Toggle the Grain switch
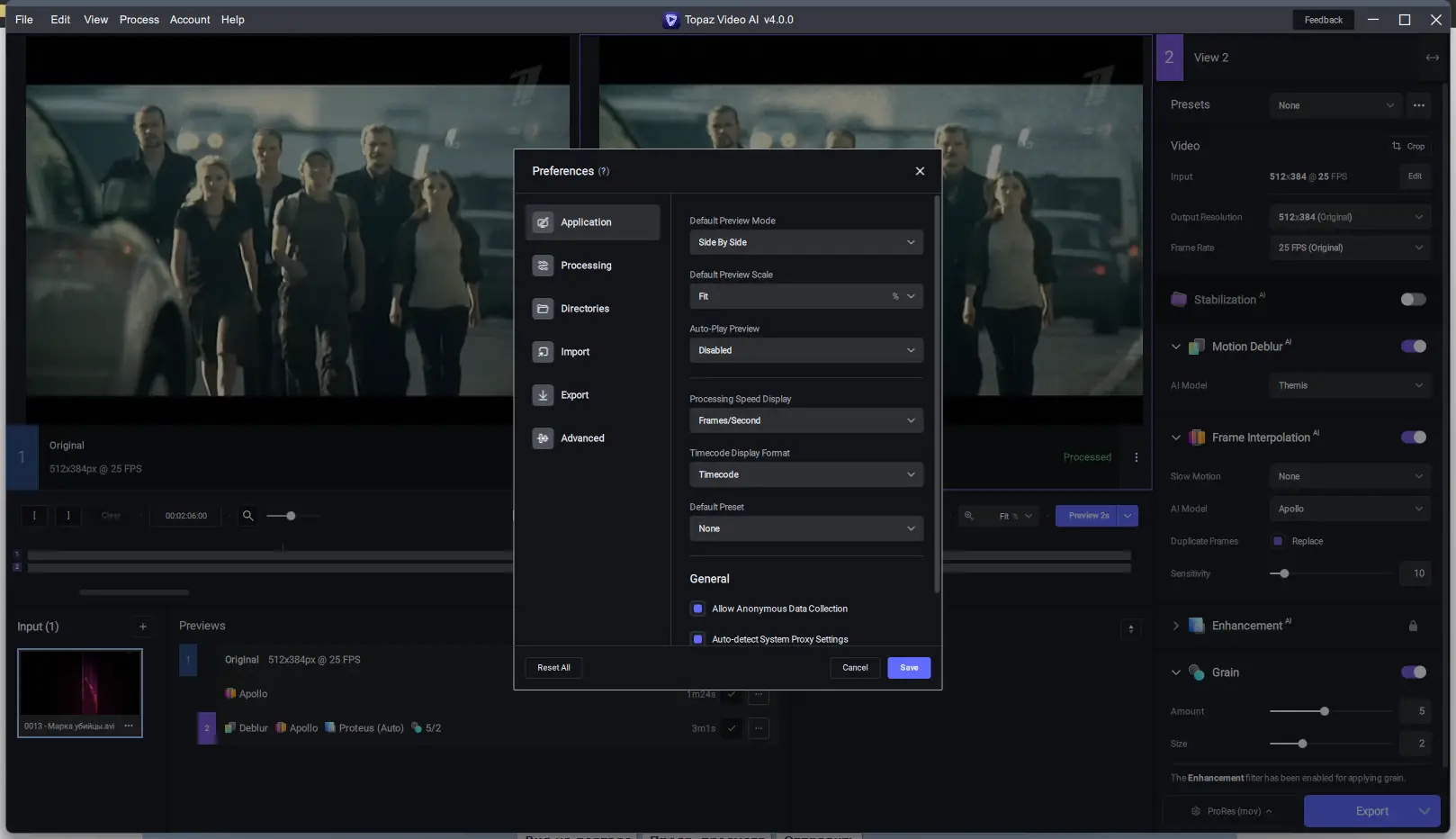 1413,672
